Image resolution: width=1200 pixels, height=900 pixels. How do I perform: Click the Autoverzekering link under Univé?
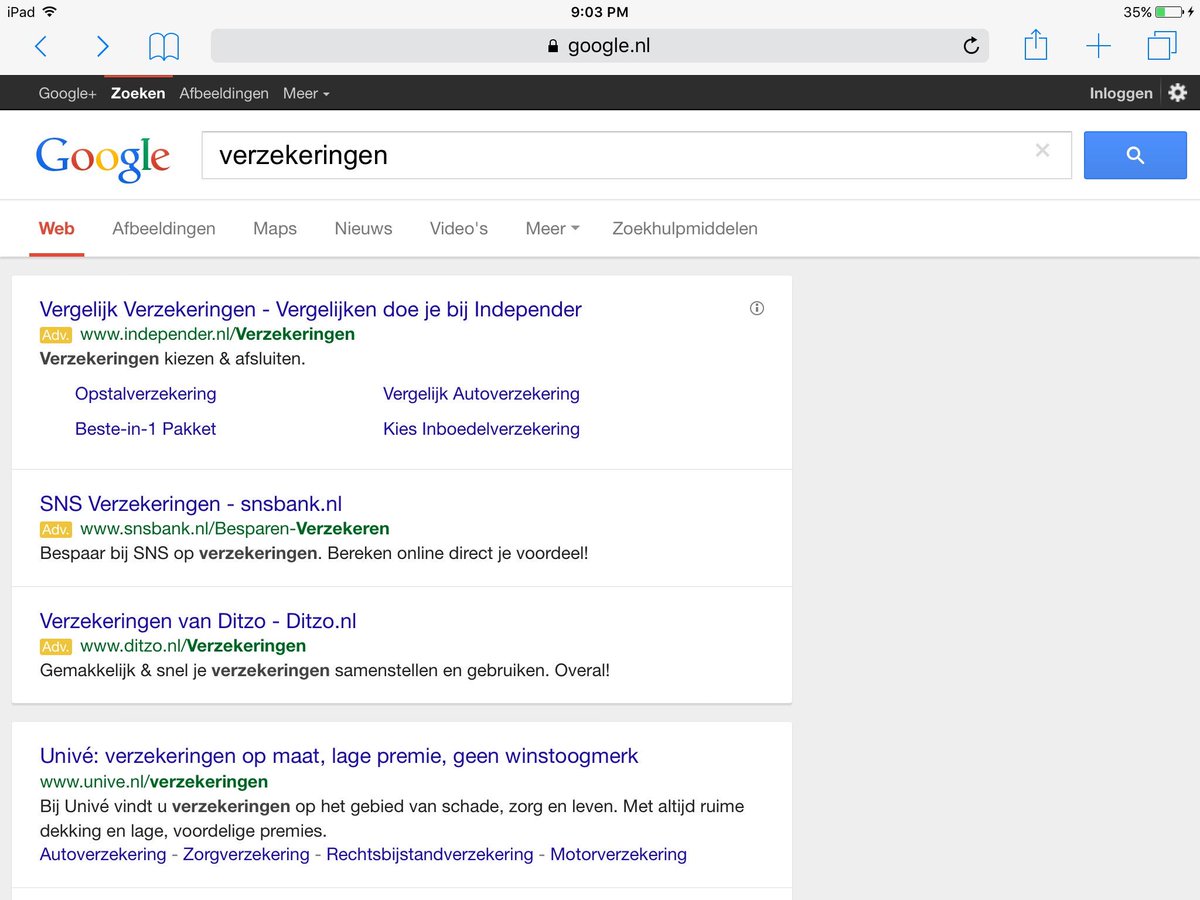point(103,854)
